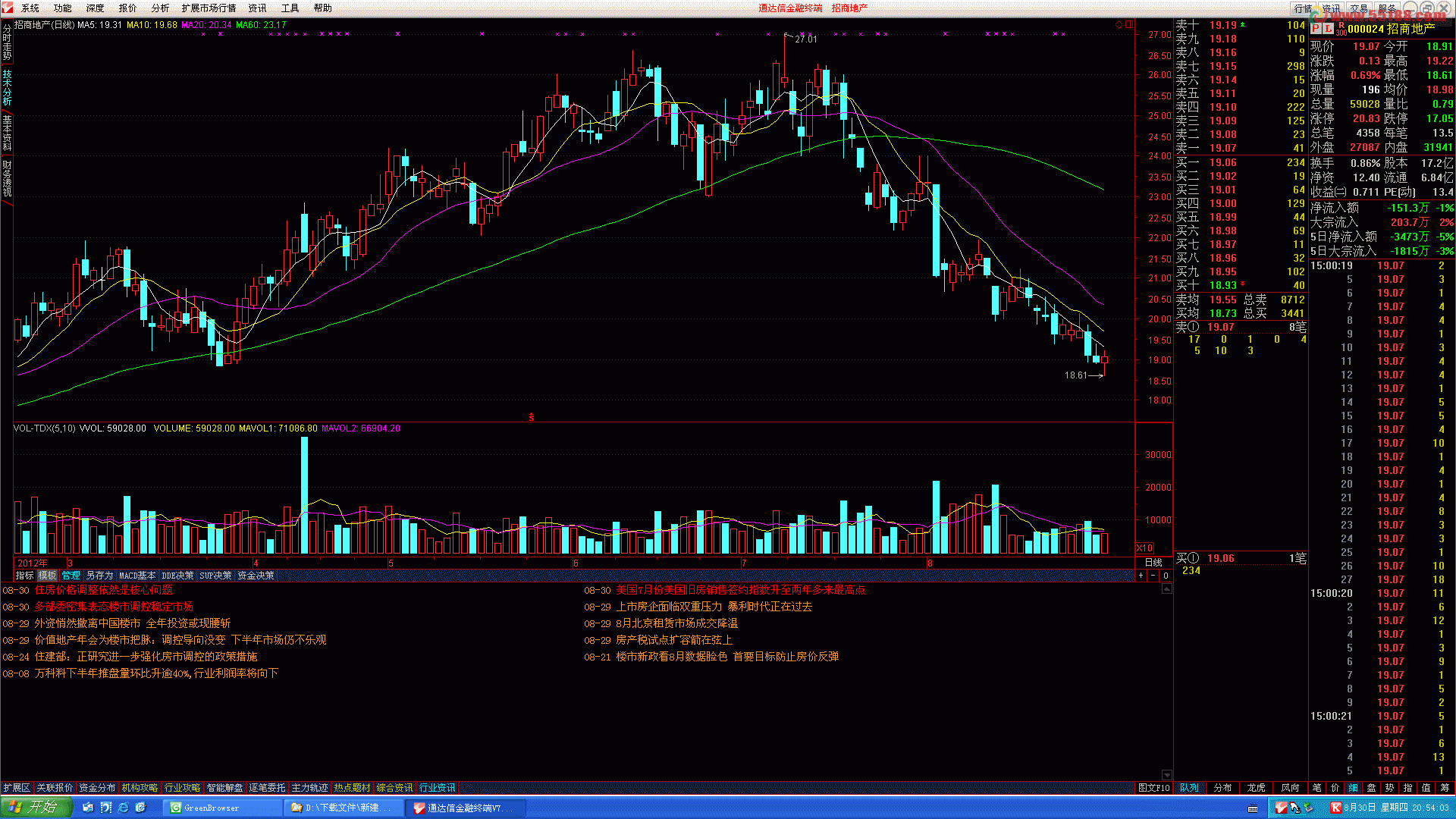Viewport: 1456px width, 819px height.
Task: Open GreenBrowser from the taskbar
Action: click(224, 808)
